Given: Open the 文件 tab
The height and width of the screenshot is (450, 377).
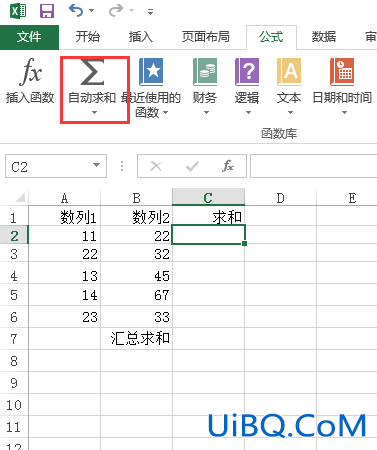Looking at the screenshot, I should pyautogui.click(x=29, y=37).
